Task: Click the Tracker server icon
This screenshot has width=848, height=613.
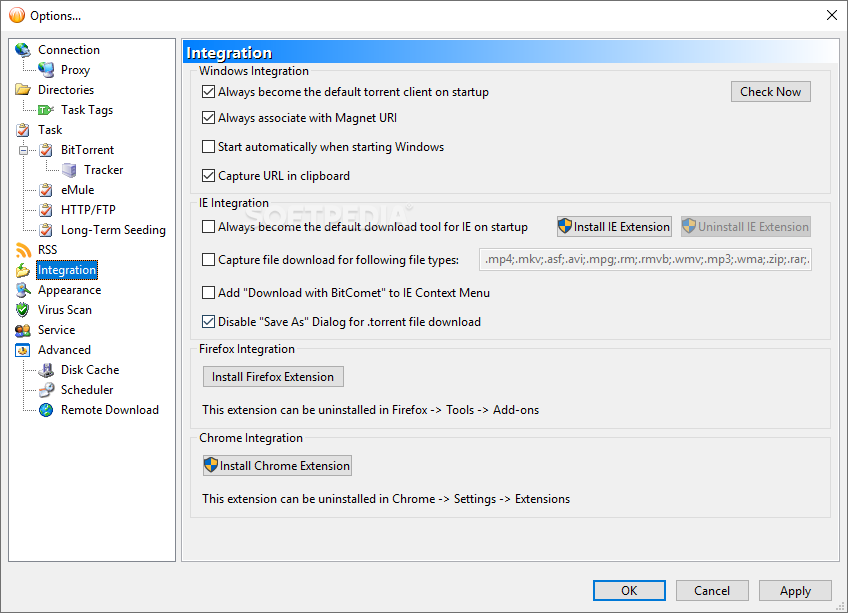Action: coord(69,170)
